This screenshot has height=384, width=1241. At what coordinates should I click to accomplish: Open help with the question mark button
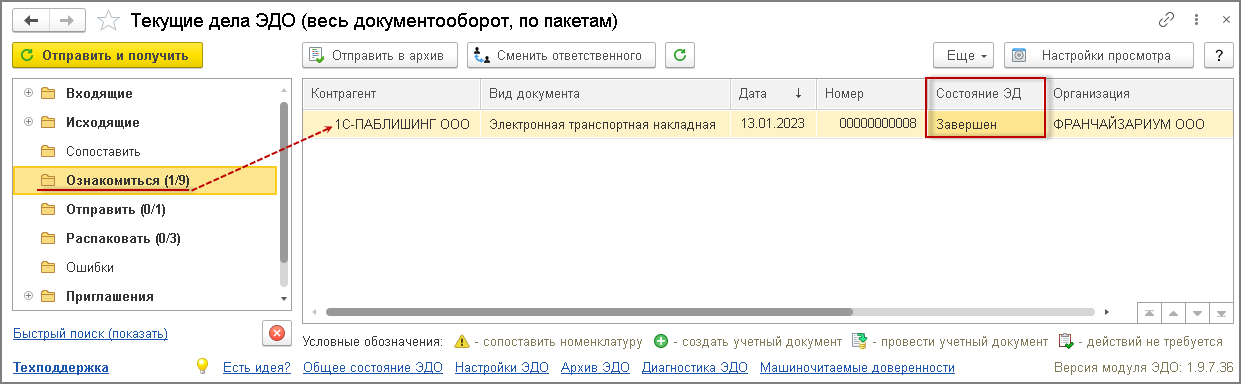[1218, 55]
